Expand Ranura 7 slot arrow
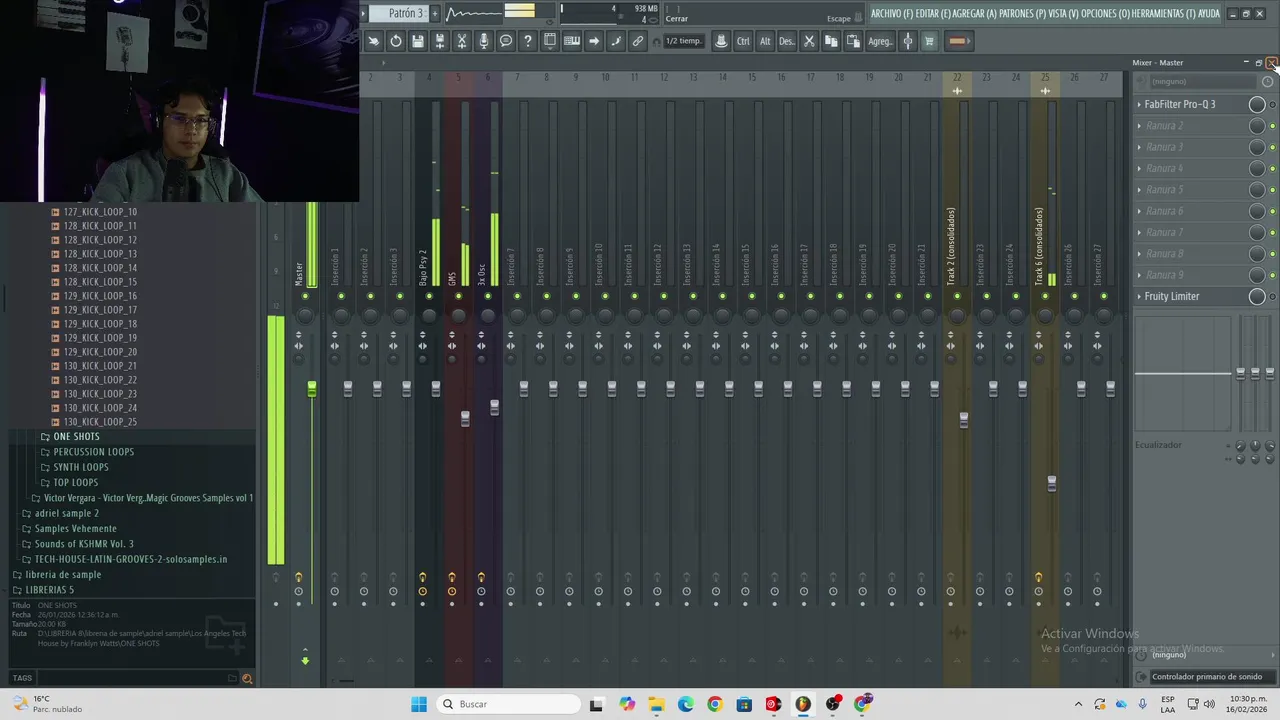 pos(1139,232)
